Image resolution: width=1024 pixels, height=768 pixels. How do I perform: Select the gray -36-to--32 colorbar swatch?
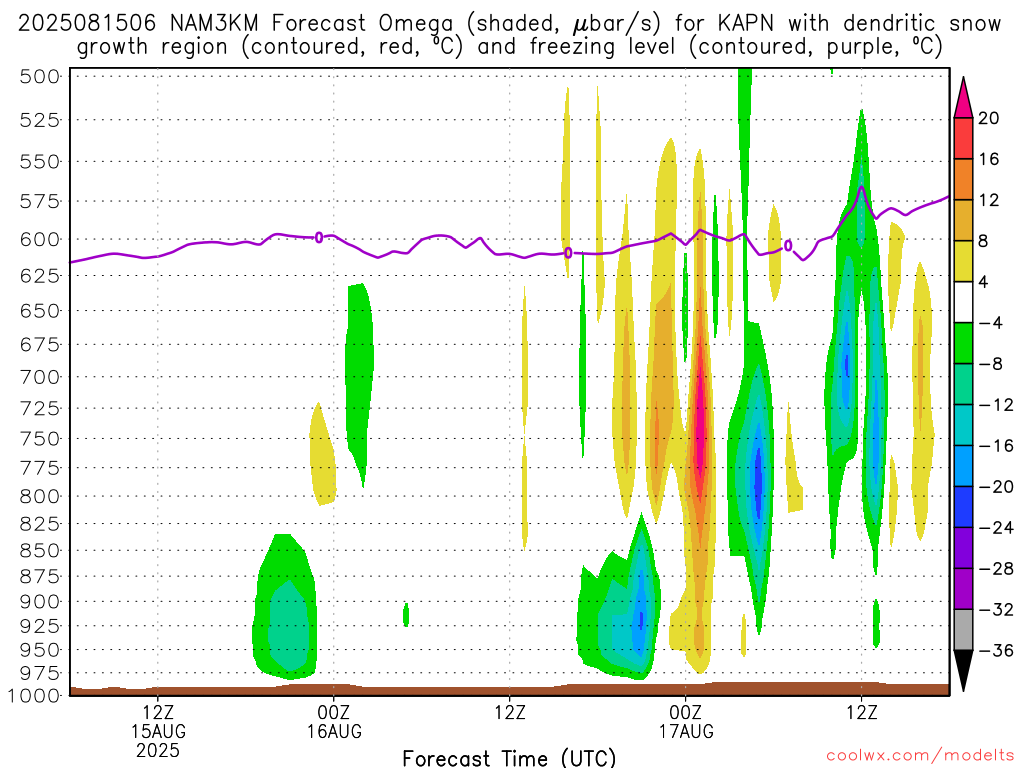963,630
